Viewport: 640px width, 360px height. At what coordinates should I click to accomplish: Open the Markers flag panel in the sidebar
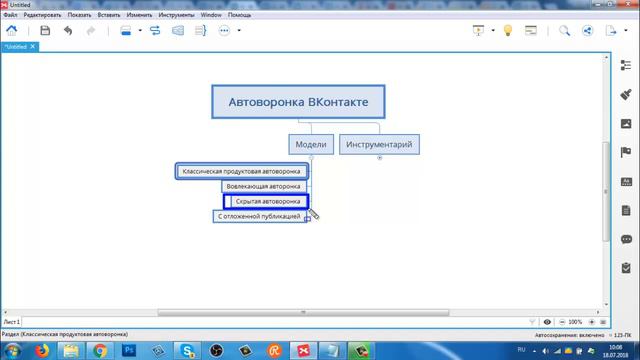626,152
